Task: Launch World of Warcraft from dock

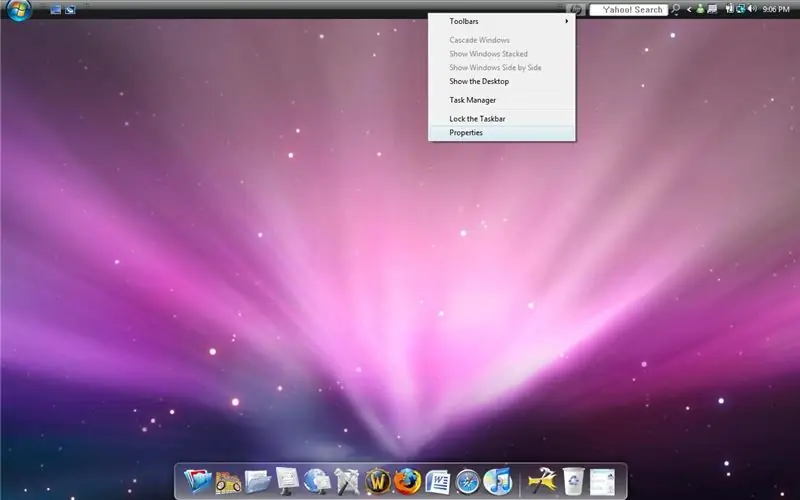Action: point(378,482)
